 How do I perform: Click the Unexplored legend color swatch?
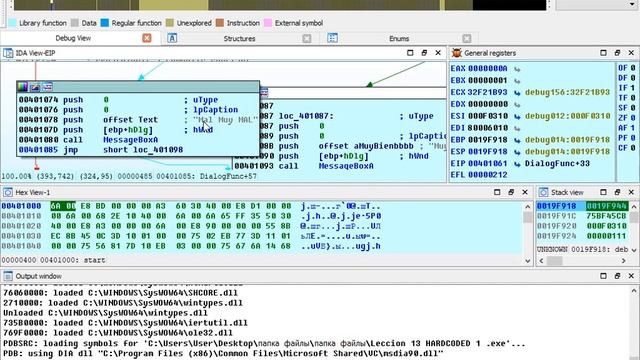pos(170,23)
